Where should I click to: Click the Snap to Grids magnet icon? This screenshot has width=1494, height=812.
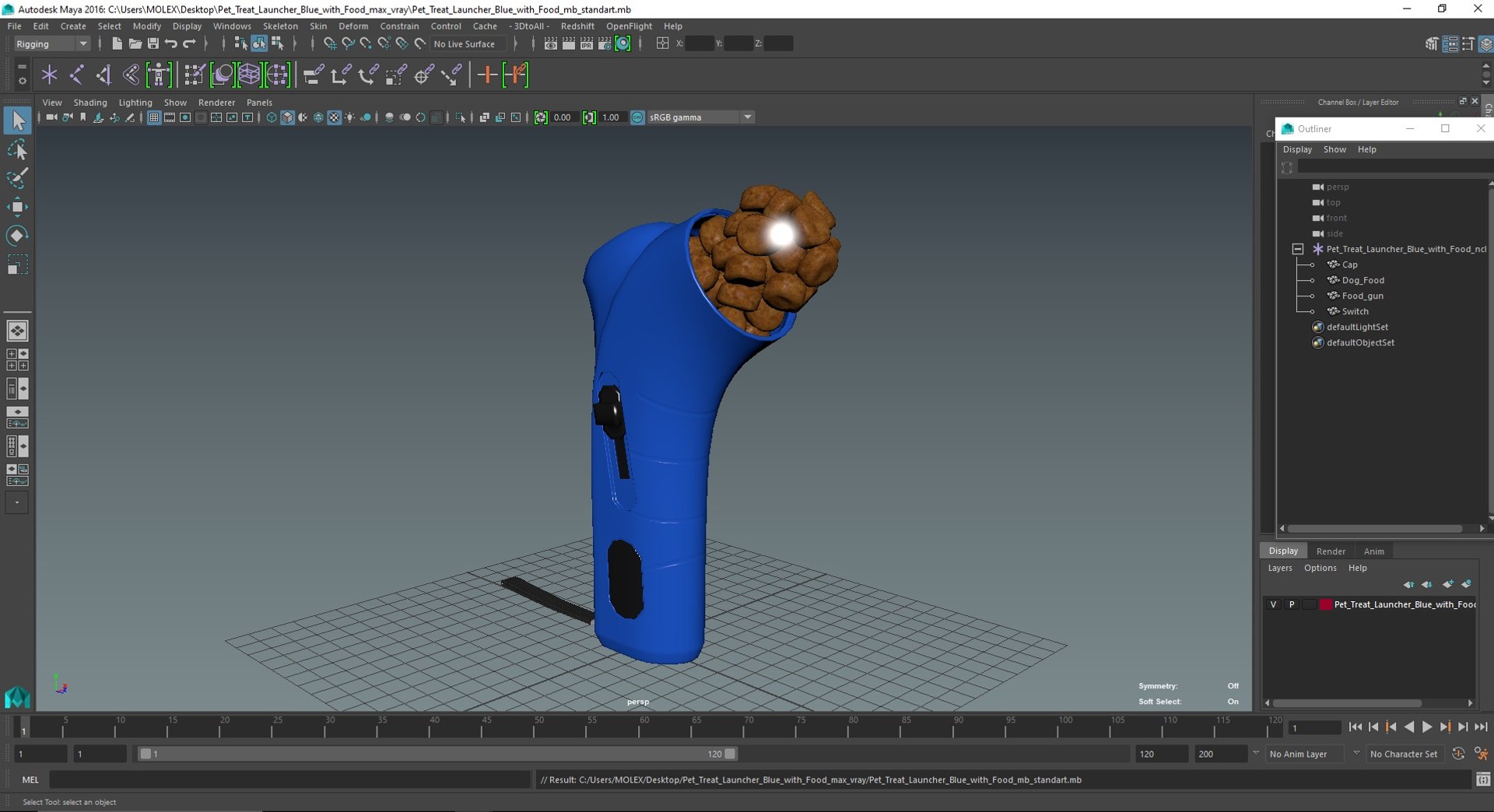coord(329,44)
